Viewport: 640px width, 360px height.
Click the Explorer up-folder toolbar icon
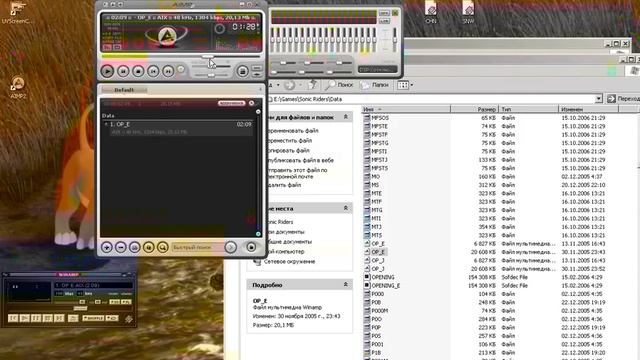coord(312,85)
